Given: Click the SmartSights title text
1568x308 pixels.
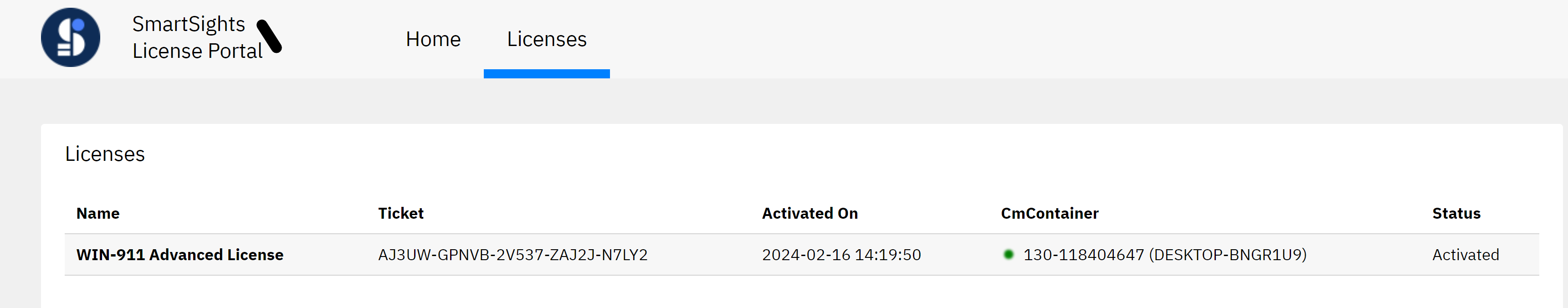Looking at the screenshot, I should (188, 24).
